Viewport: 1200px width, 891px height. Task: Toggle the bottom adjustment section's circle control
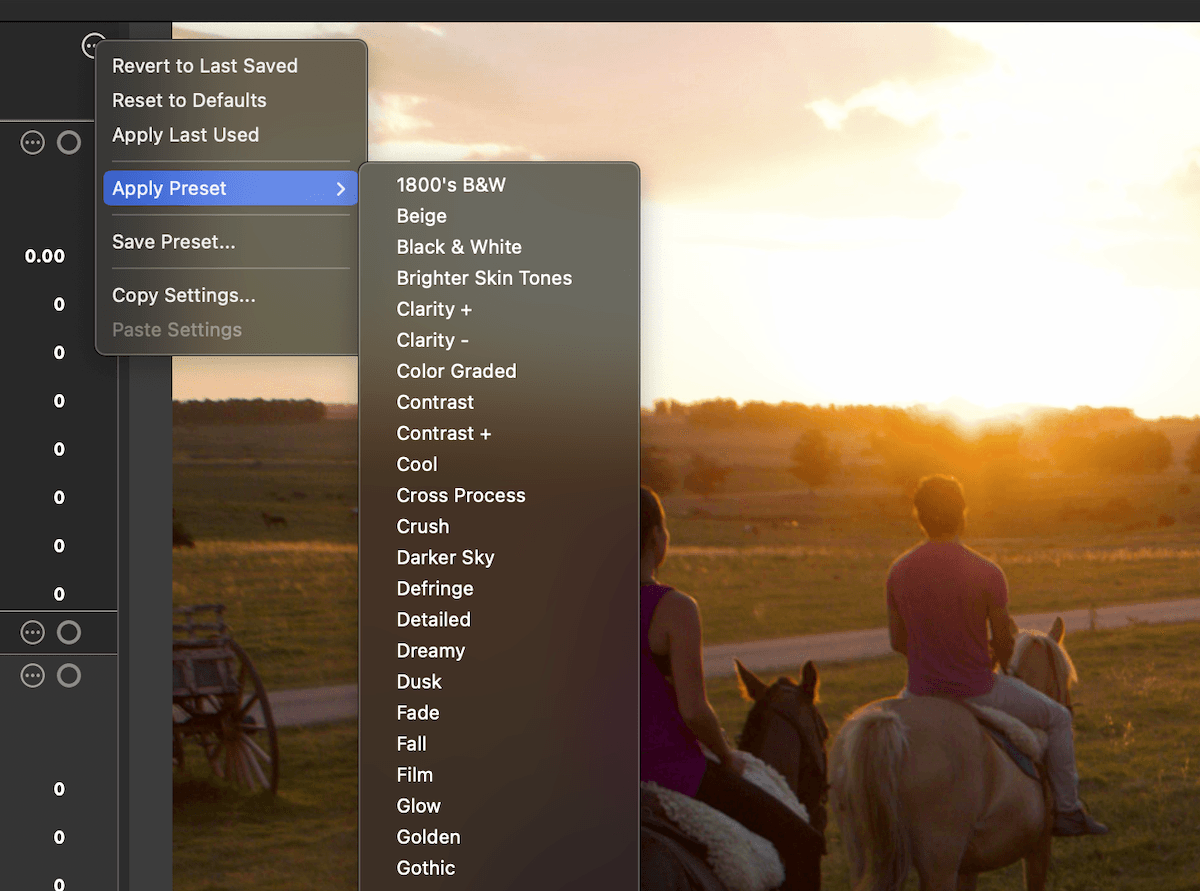pyautogui.click(x=69, y=675)
